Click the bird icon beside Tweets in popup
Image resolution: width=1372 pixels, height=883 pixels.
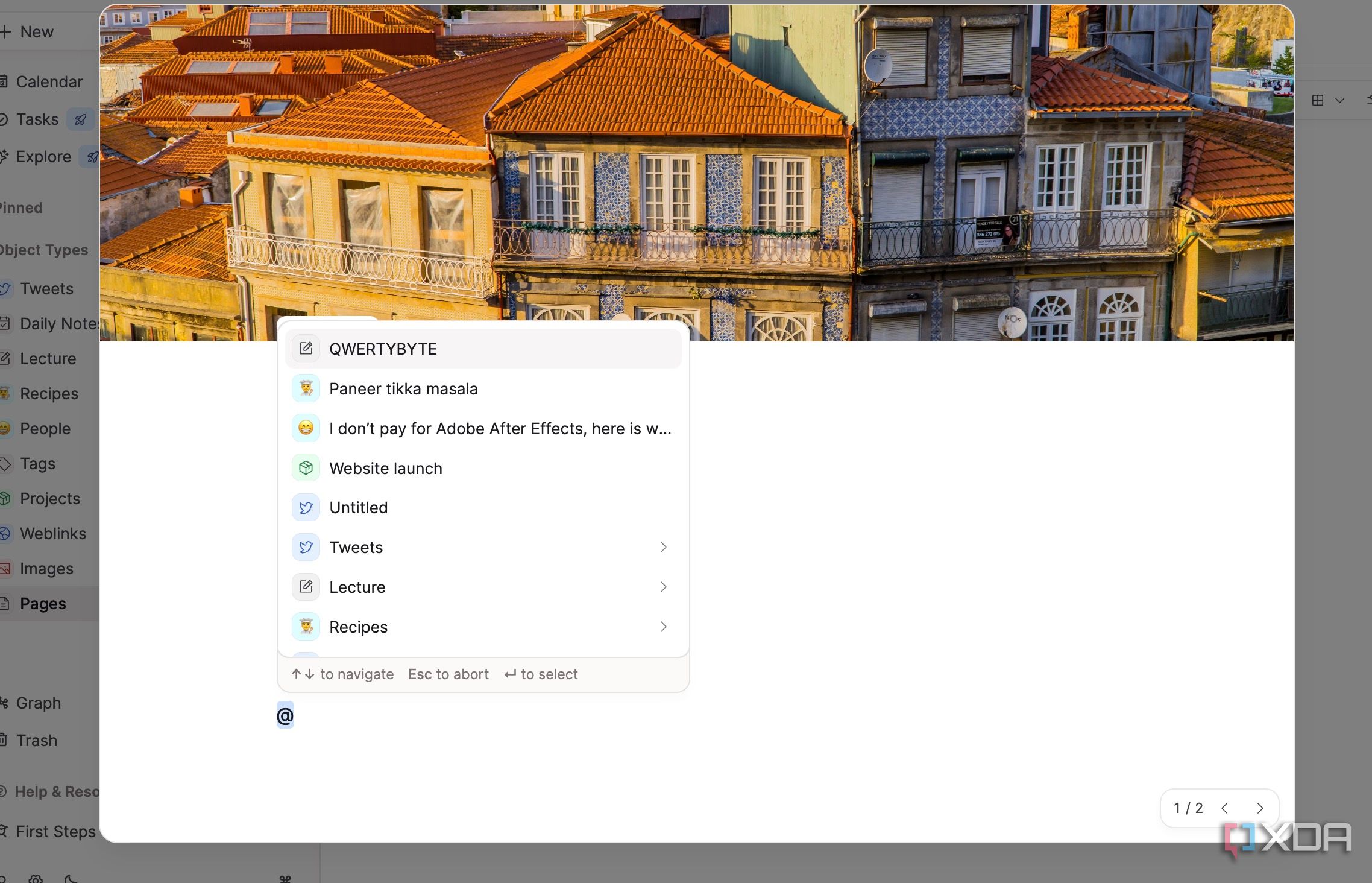(x=306, y=547)
